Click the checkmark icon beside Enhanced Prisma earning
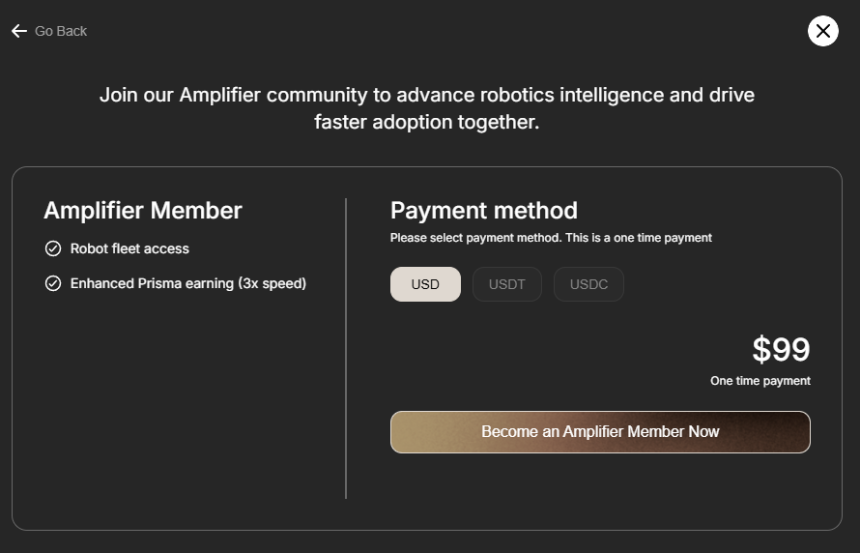Image resolution: width=860 pixels, height=553 pixels. [x=53, y=284]
